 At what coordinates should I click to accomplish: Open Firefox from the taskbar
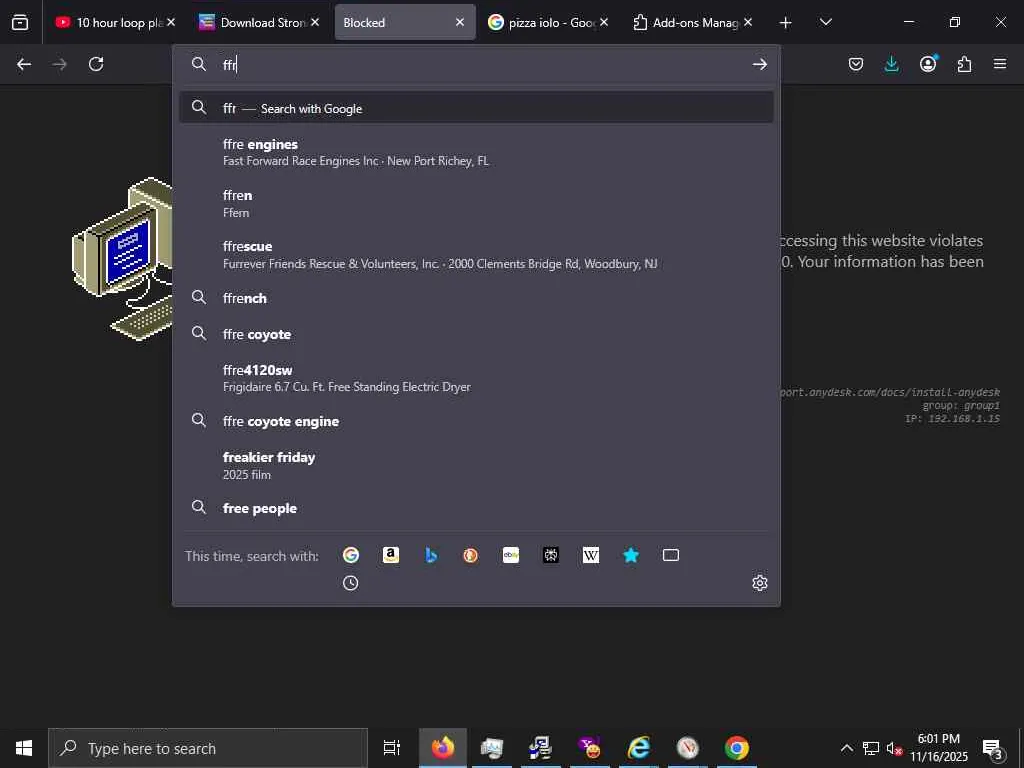443,748
